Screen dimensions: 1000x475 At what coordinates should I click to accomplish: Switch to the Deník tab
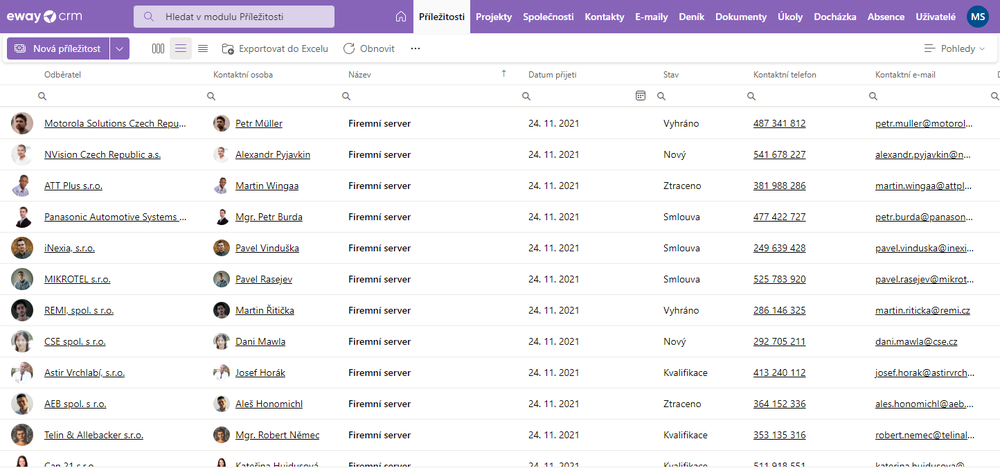point(692,17)
